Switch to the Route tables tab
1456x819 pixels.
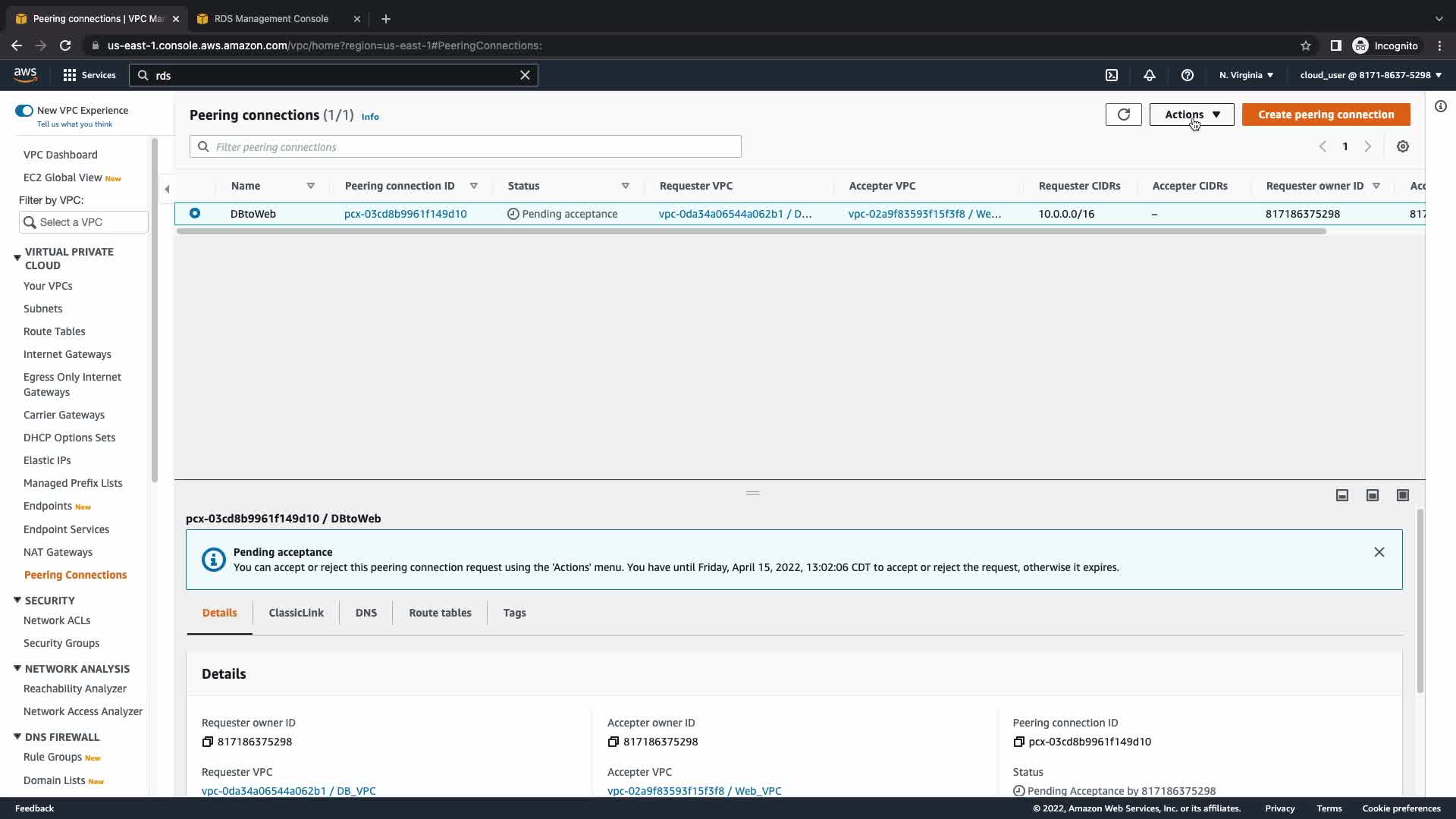[x=440, y=613]
